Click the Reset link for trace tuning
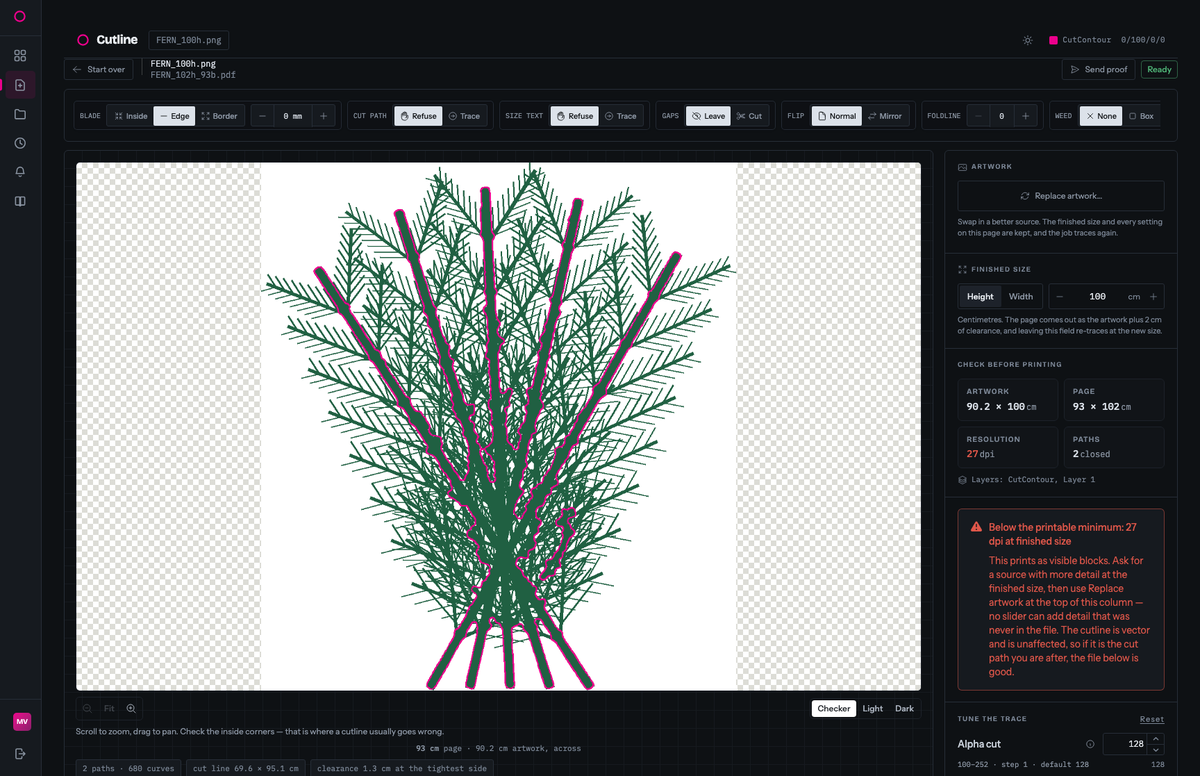The image size is (1200, 776). tap(1152, 719)
